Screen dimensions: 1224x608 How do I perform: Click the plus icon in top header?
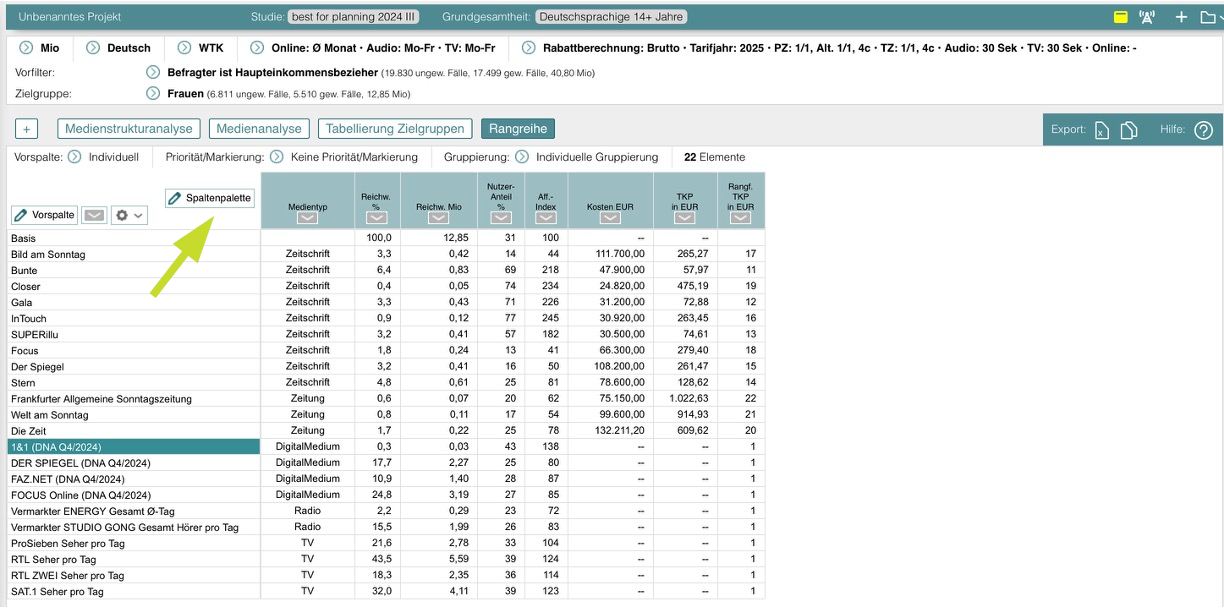(x=1181, y=17)
